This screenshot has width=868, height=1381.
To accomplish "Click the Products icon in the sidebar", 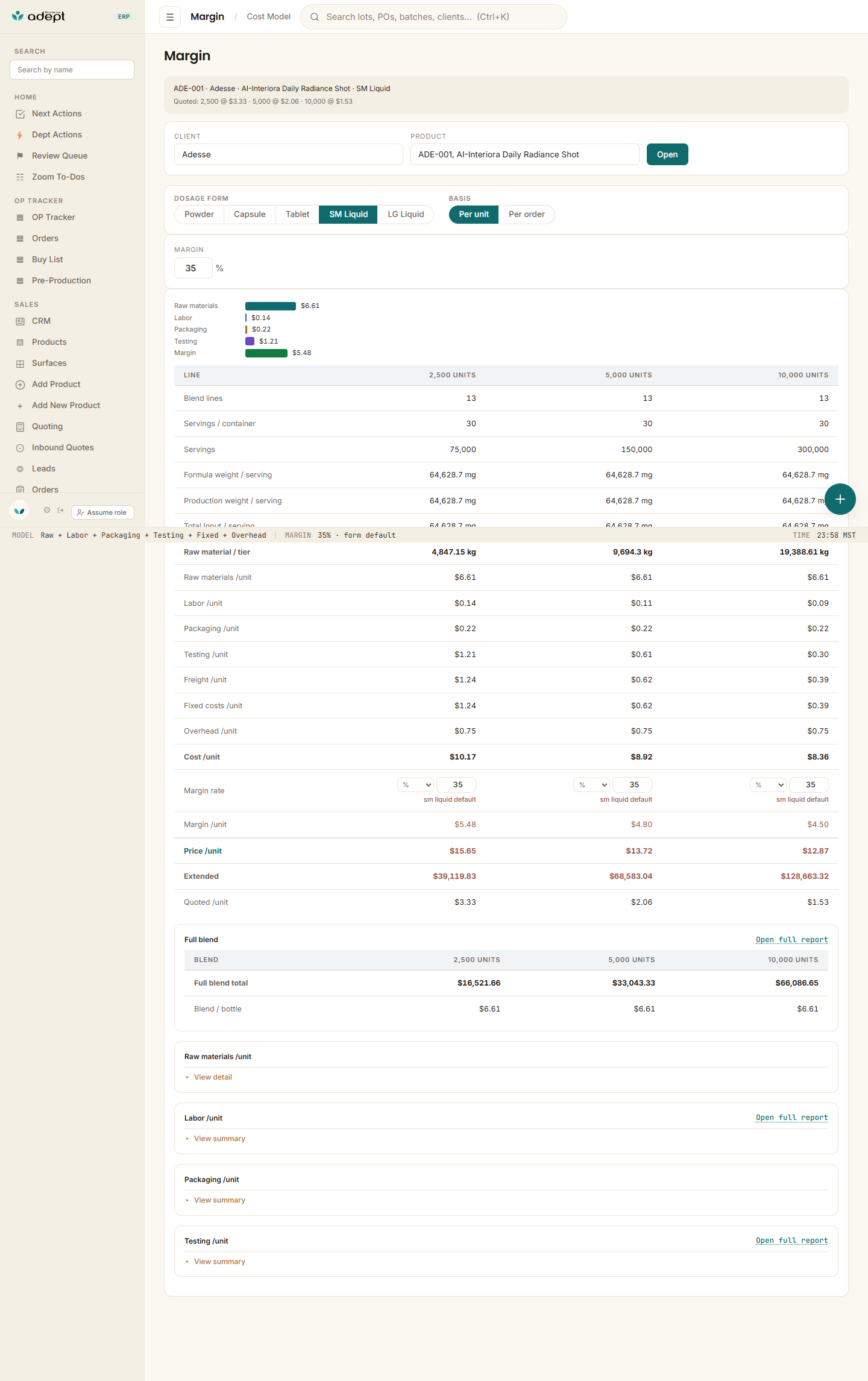I will (x=20, y=342).
